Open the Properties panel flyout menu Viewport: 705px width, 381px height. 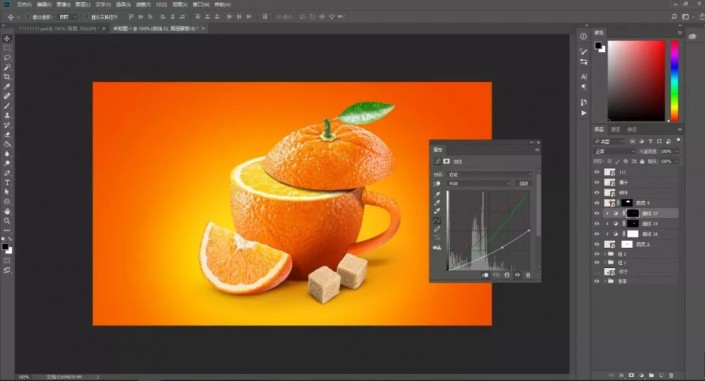click(537, 150)
